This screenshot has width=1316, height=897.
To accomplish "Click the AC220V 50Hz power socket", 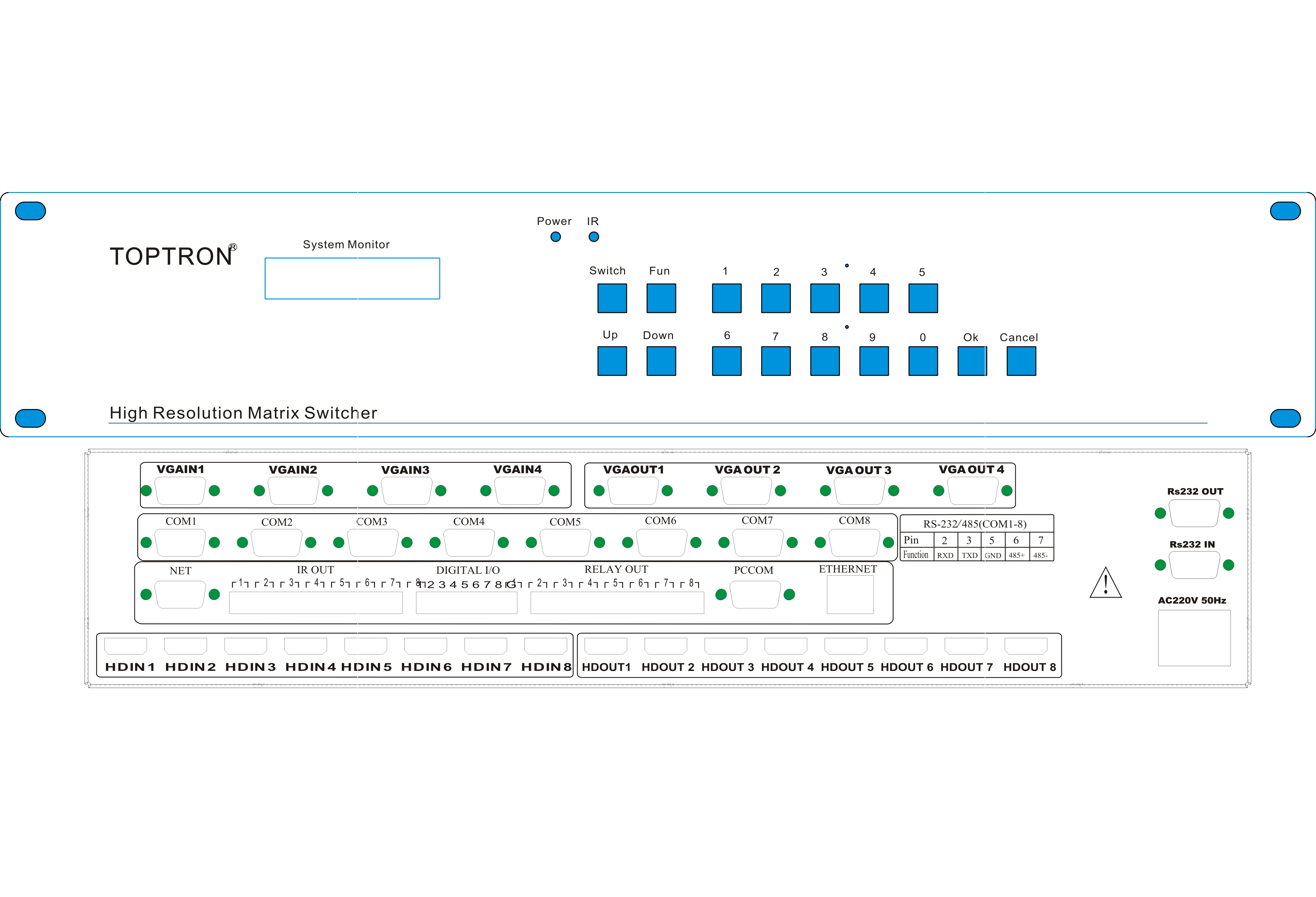I will 1194,638.
